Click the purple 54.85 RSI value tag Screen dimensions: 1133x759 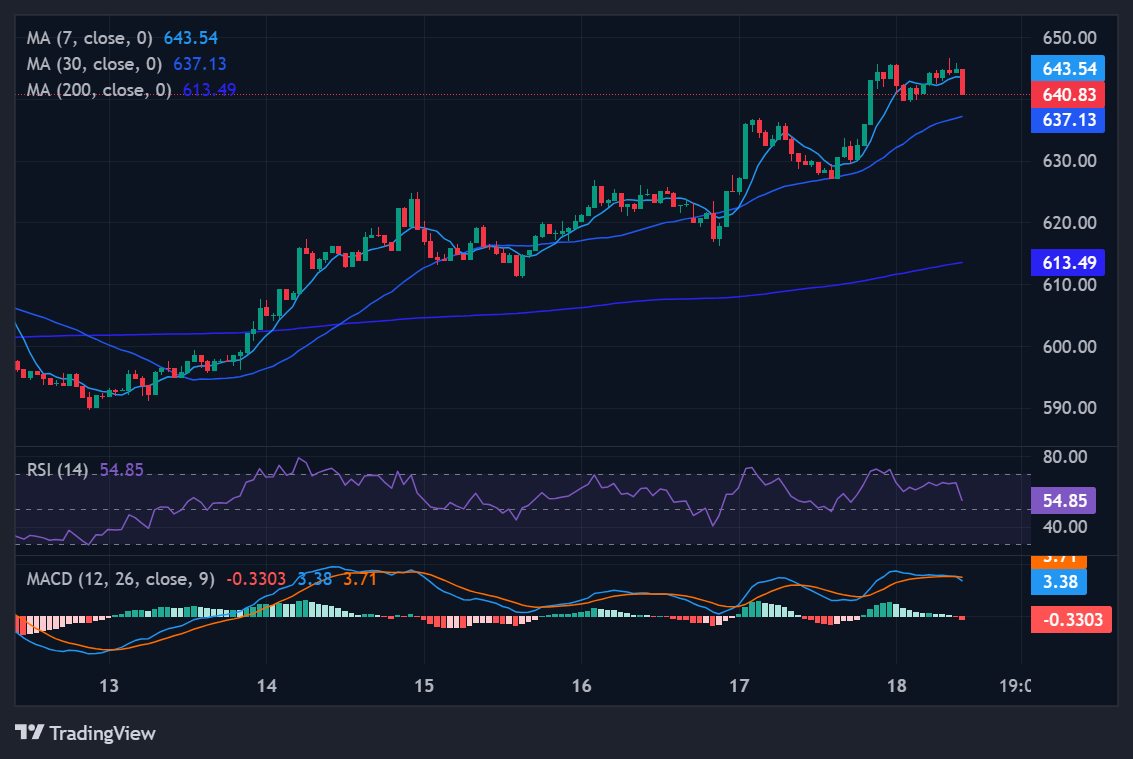click(1067, 501)
